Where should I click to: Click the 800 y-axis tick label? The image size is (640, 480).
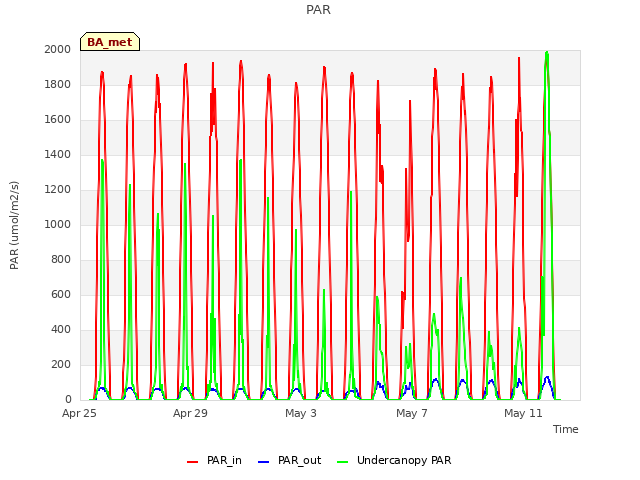pos(61,260)
